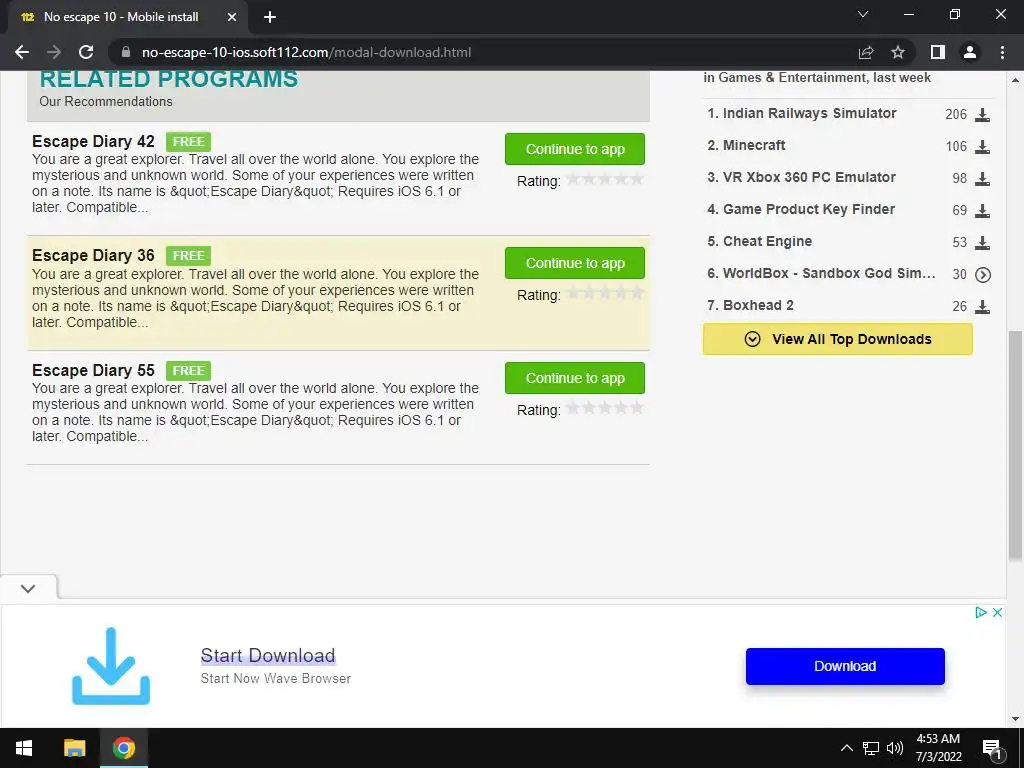Open the Boxhead 2 link
1024x768 pixels.
pos(758,306)
